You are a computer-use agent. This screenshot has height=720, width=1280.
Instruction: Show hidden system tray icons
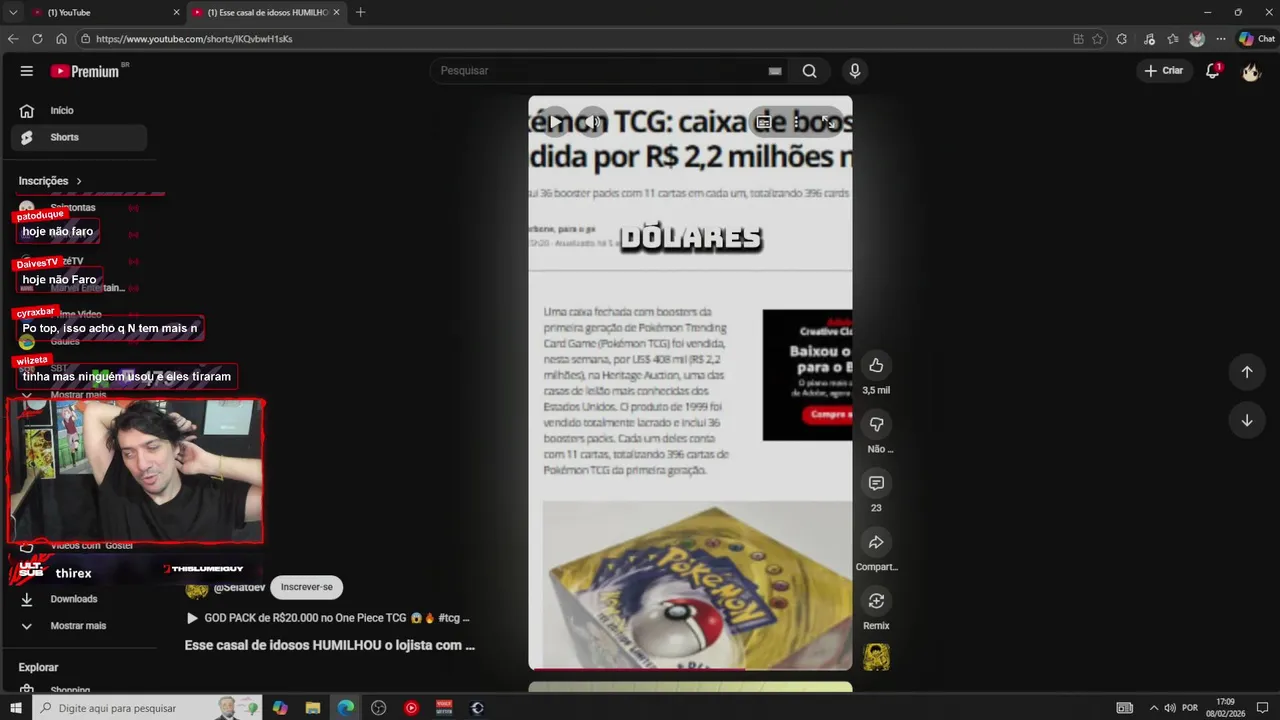pos(1153,708)
